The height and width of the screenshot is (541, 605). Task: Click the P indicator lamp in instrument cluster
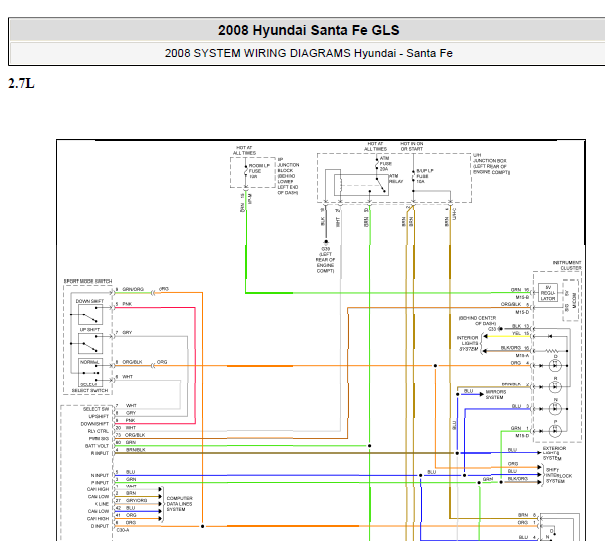pos(555,430)
